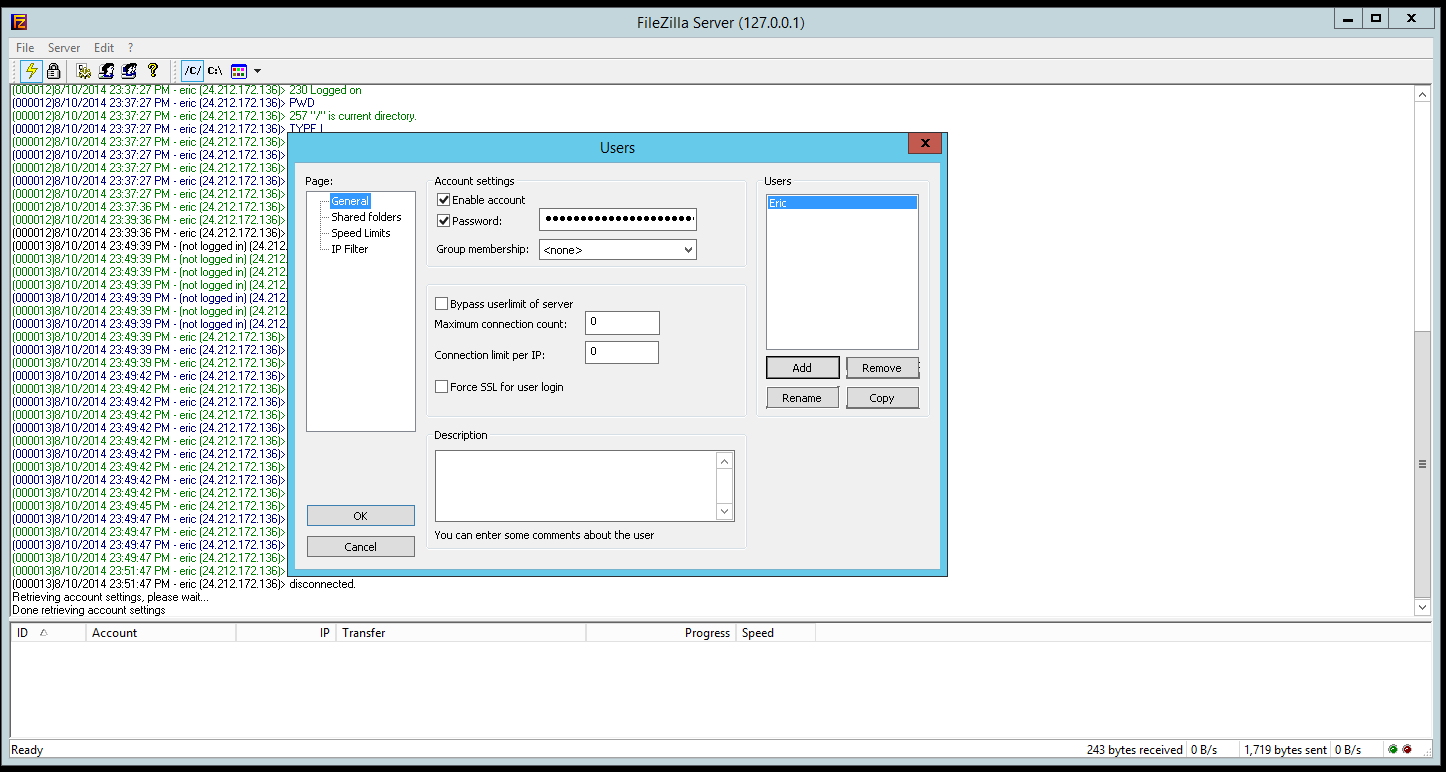
Task: Click '257 "/" is current directory.' log line
Action: click(x=353, y=116)
